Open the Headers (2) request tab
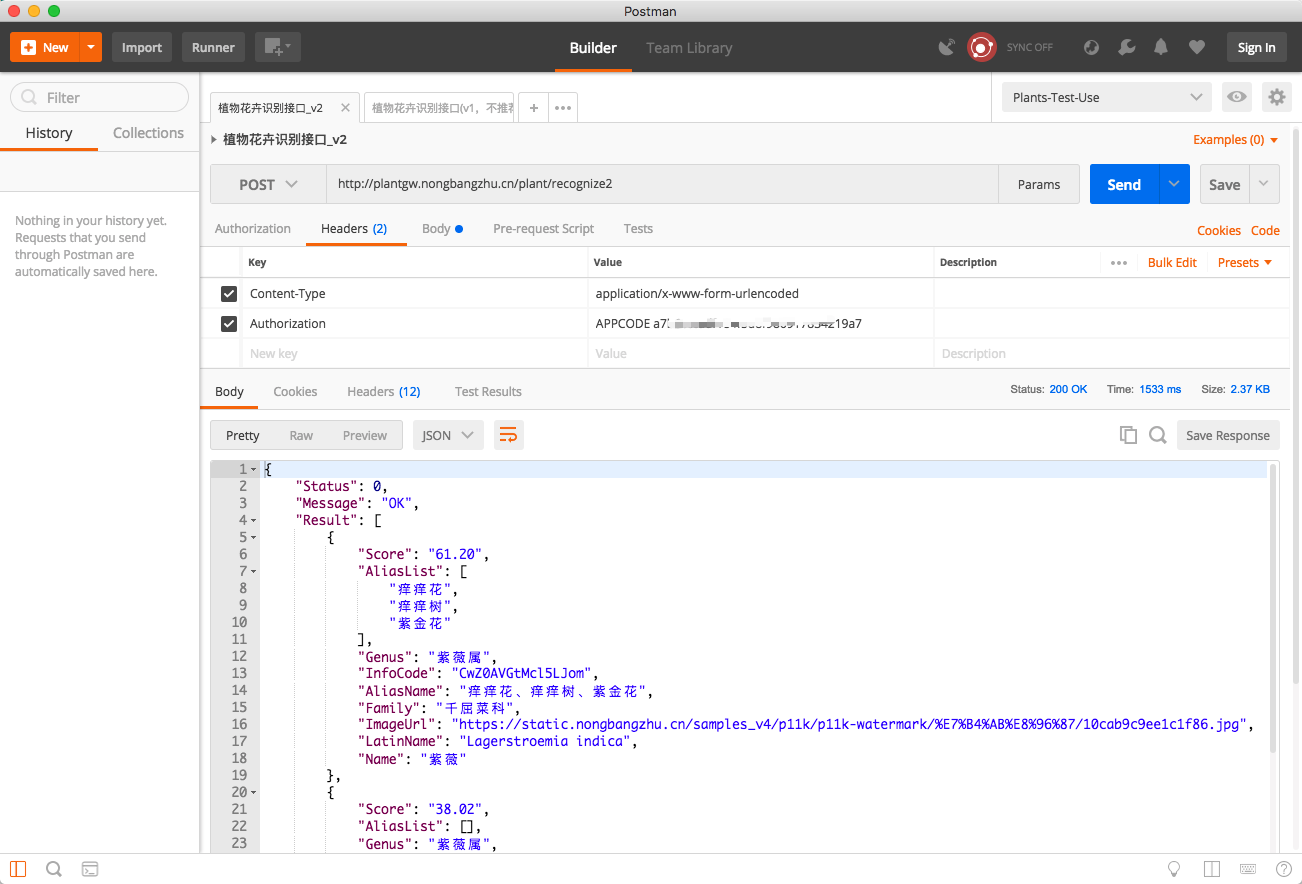 tap(354, 229)
